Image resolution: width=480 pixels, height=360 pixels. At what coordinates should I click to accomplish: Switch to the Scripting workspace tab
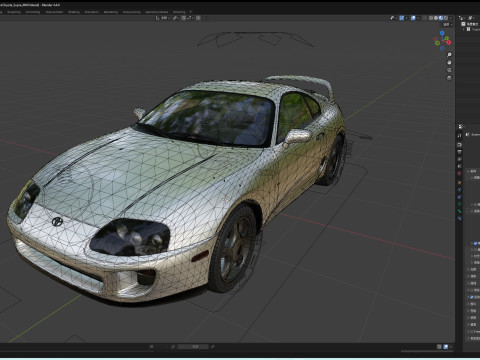point(179,12)
